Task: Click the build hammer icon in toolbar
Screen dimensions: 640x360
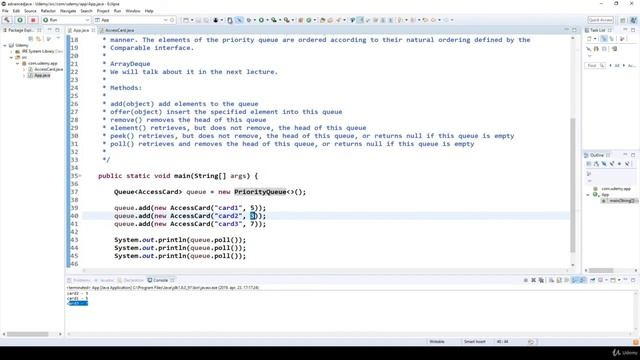Action: pos(7,20)
